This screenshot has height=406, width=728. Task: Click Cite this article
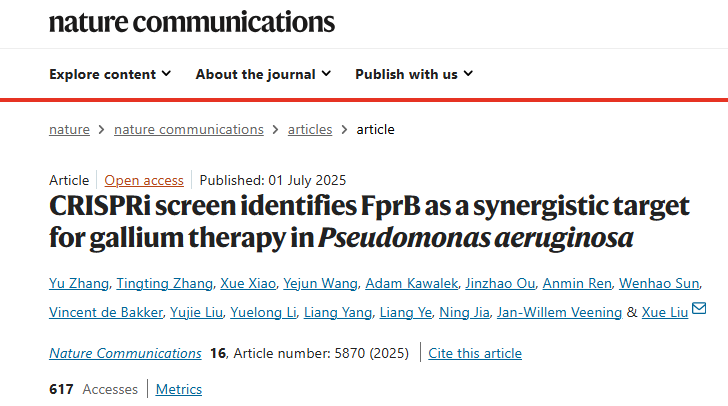pos(475,353)
